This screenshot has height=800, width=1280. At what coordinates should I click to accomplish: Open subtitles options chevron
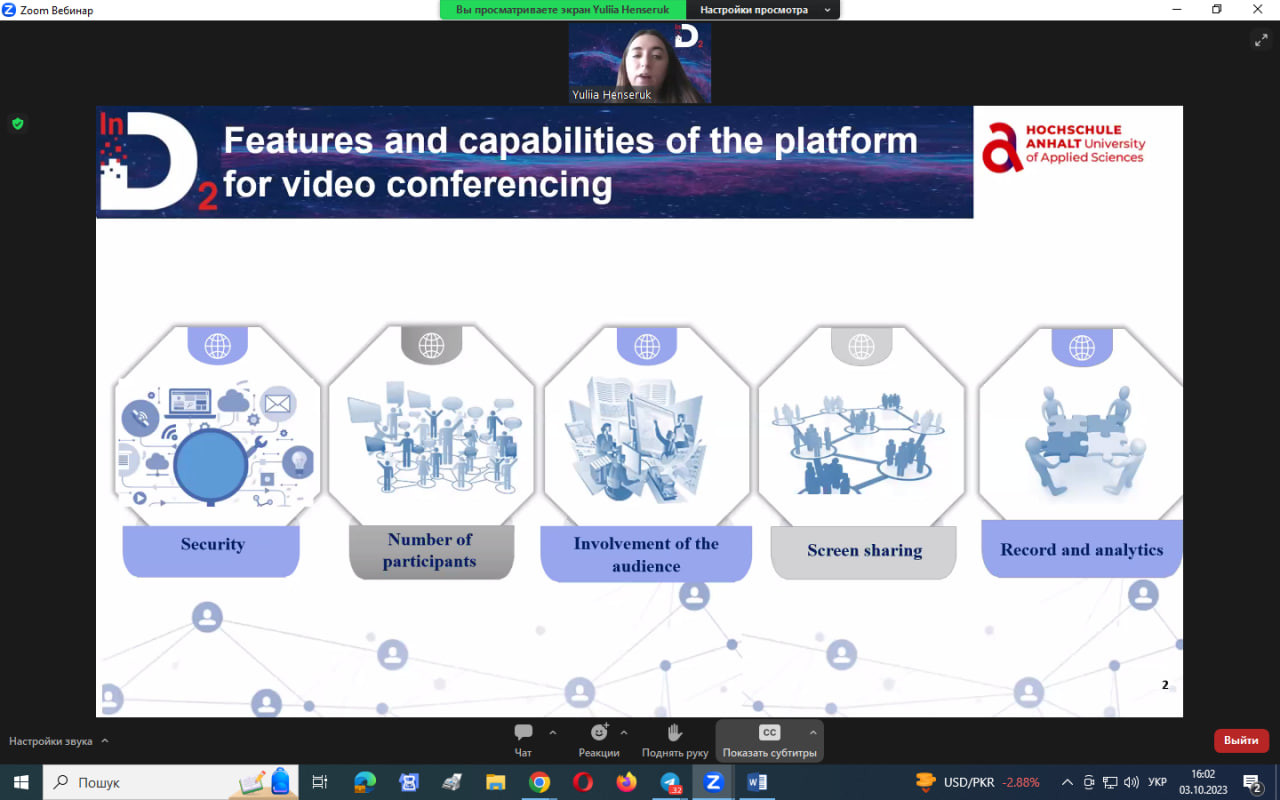(813, 732)
